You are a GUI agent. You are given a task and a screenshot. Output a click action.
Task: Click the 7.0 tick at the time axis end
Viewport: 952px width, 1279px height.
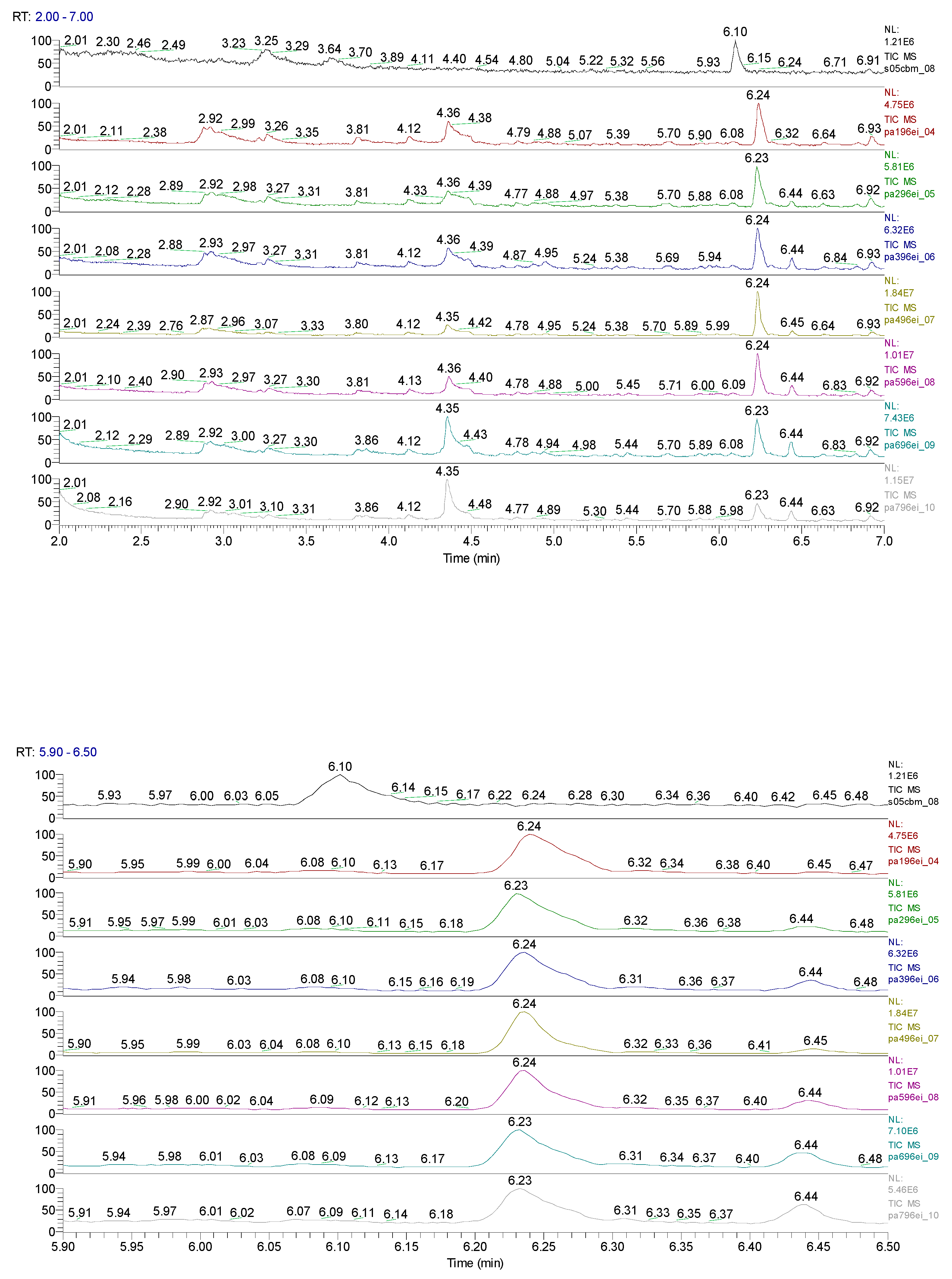pyautogui.click(x=884, y=541)
